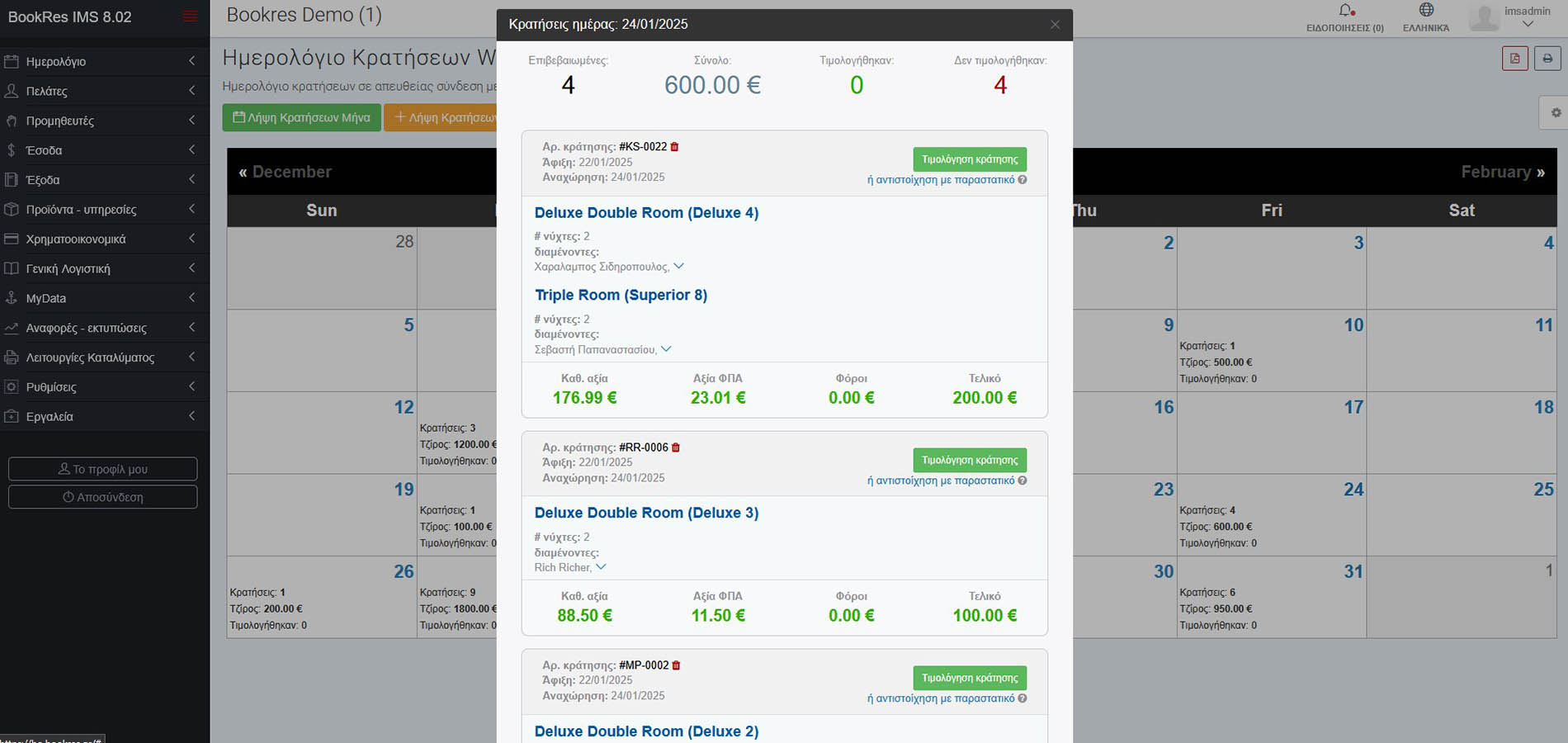Expand guests list for Χαραλαμπος Σιδηροπουλος
Image resolution: width=1568 pixels, height=743 pixels.
[678, 266]
